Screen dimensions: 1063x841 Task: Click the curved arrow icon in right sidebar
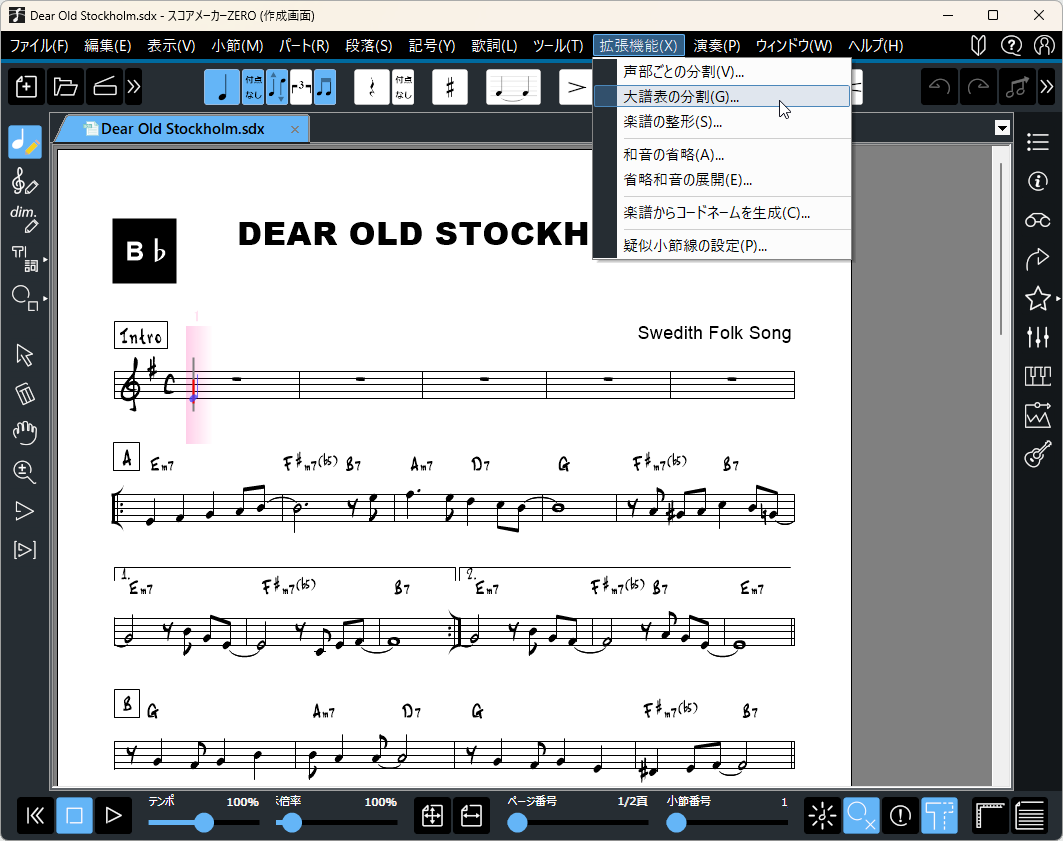1038,259
